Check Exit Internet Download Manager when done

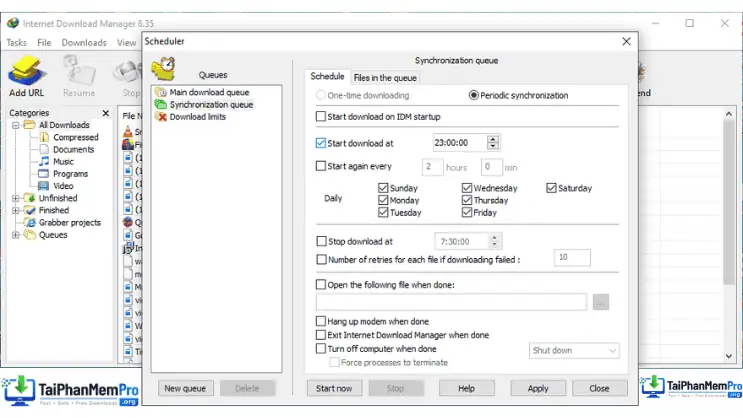pyautogui.click(x=321, y=335)
